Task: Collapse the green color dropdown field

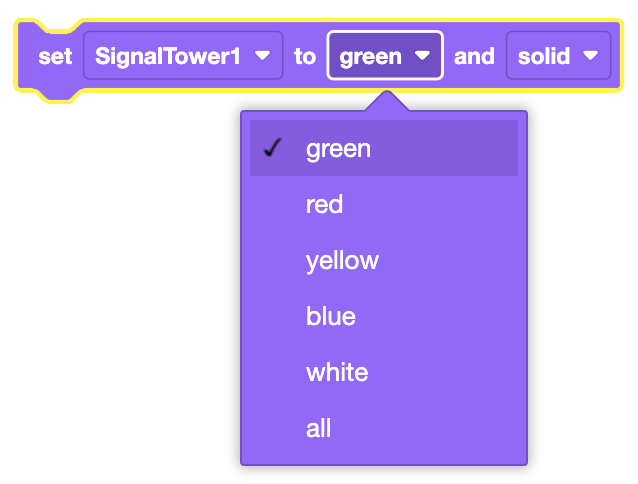Action: click(x=384, y=56)
